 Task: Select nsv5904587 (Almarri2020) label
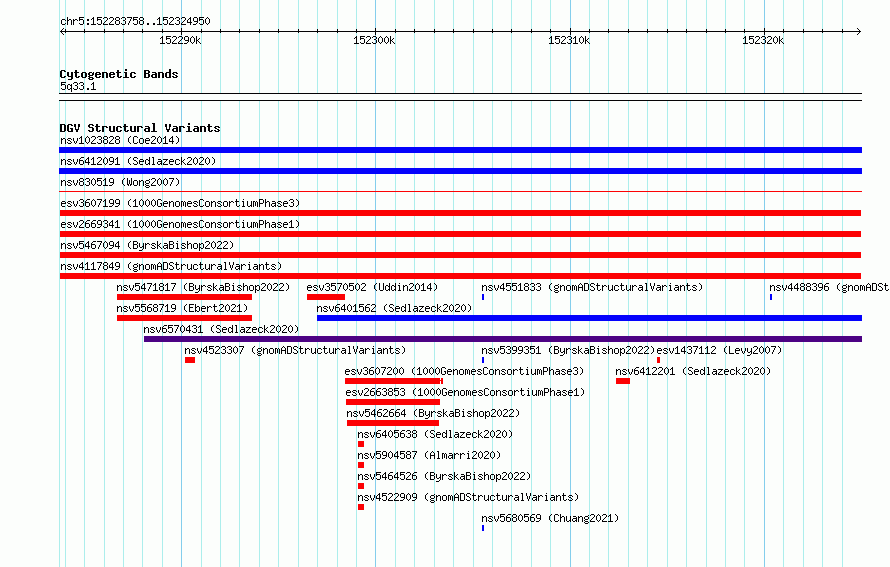click(429, 455)
